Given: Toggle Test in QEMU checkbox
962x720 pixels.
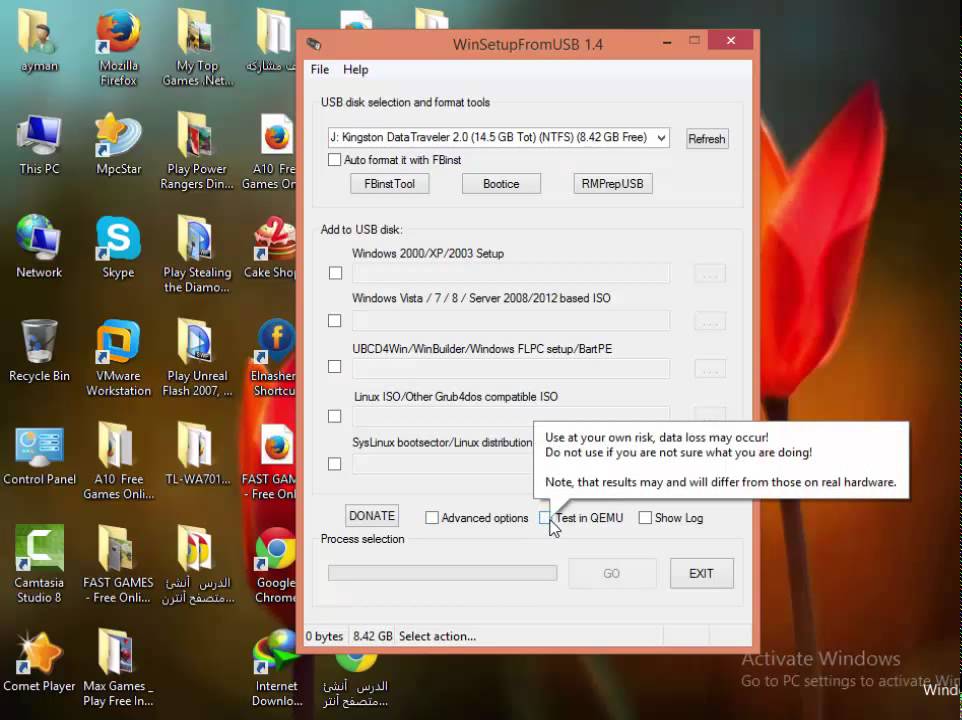Looking at the screenshot, I should click(545, 518).
